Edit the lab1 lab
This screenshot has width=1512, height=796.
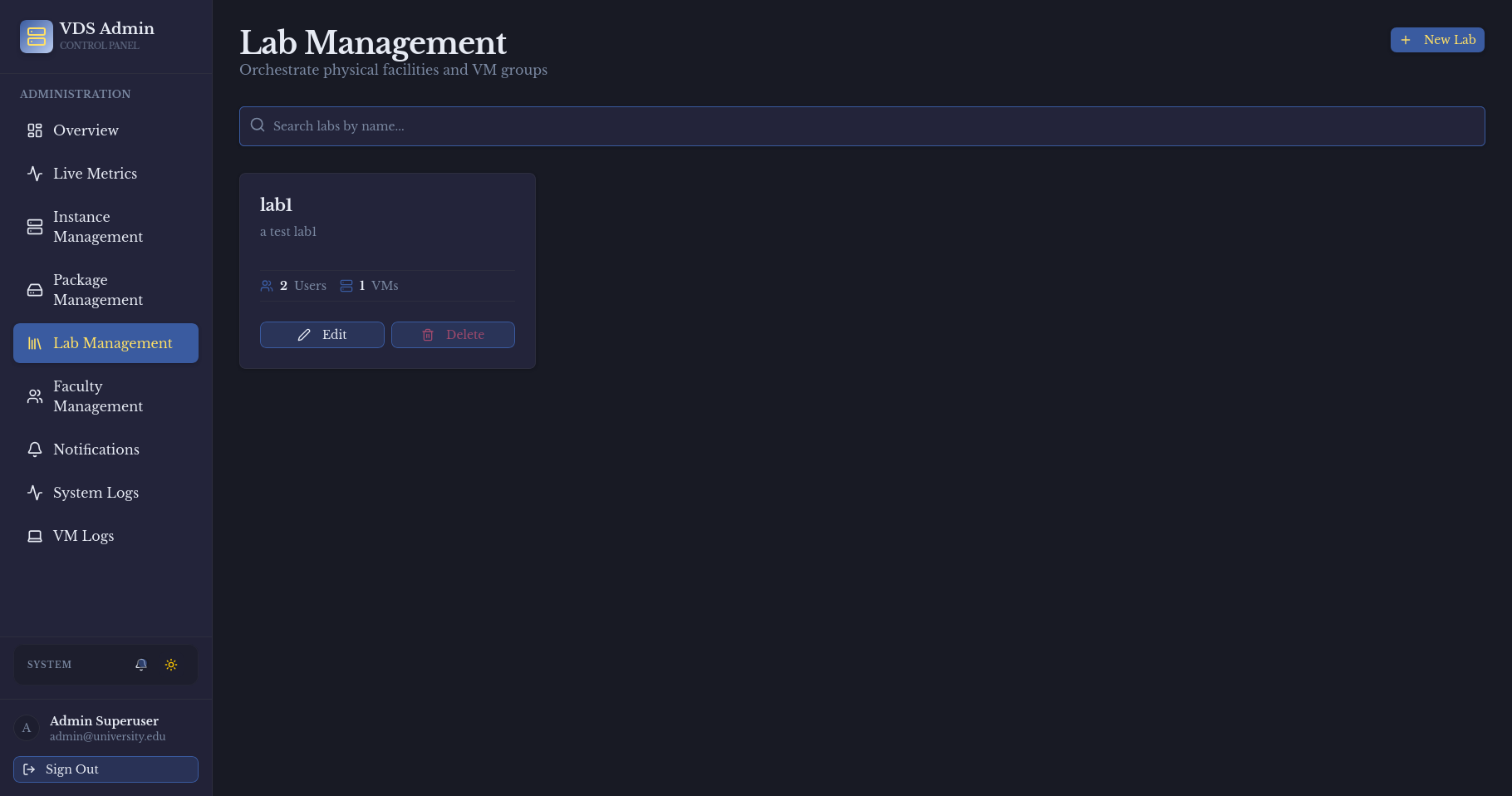point(322,335)
